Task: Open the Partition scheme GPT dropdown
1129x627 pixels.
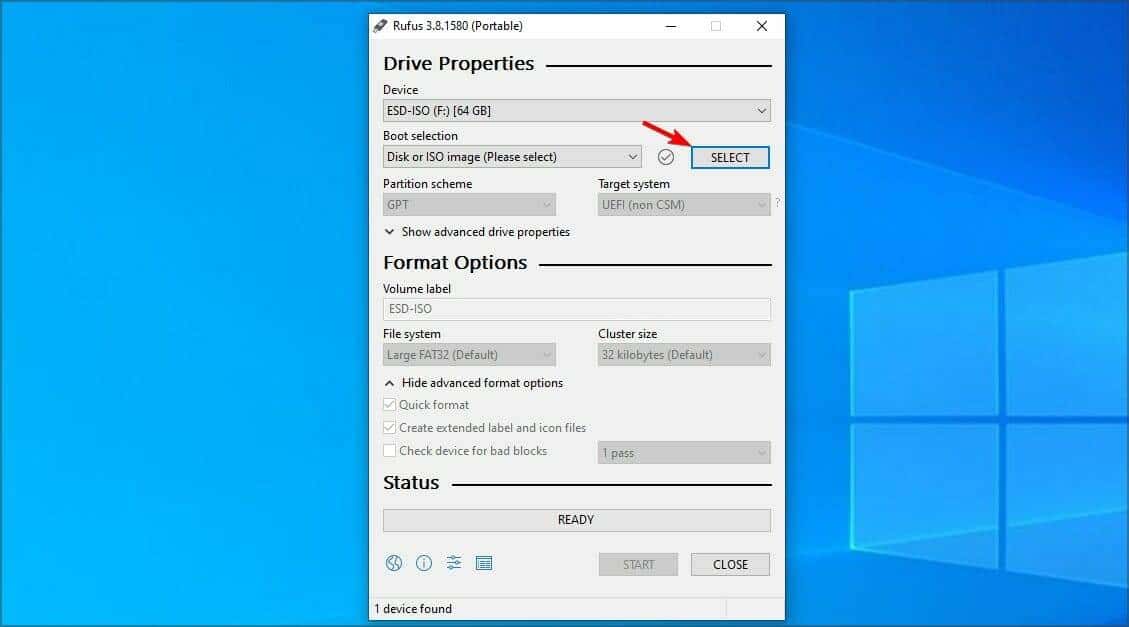Action: [469, 205]
